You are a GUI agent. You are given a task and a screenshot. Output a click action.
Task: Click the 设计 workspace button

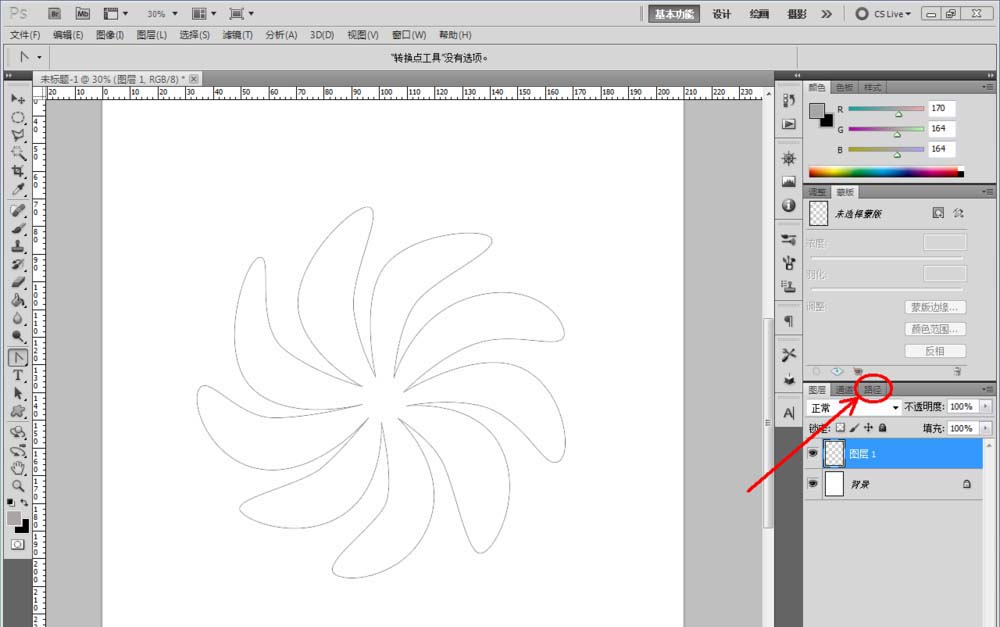click(721, 14)
